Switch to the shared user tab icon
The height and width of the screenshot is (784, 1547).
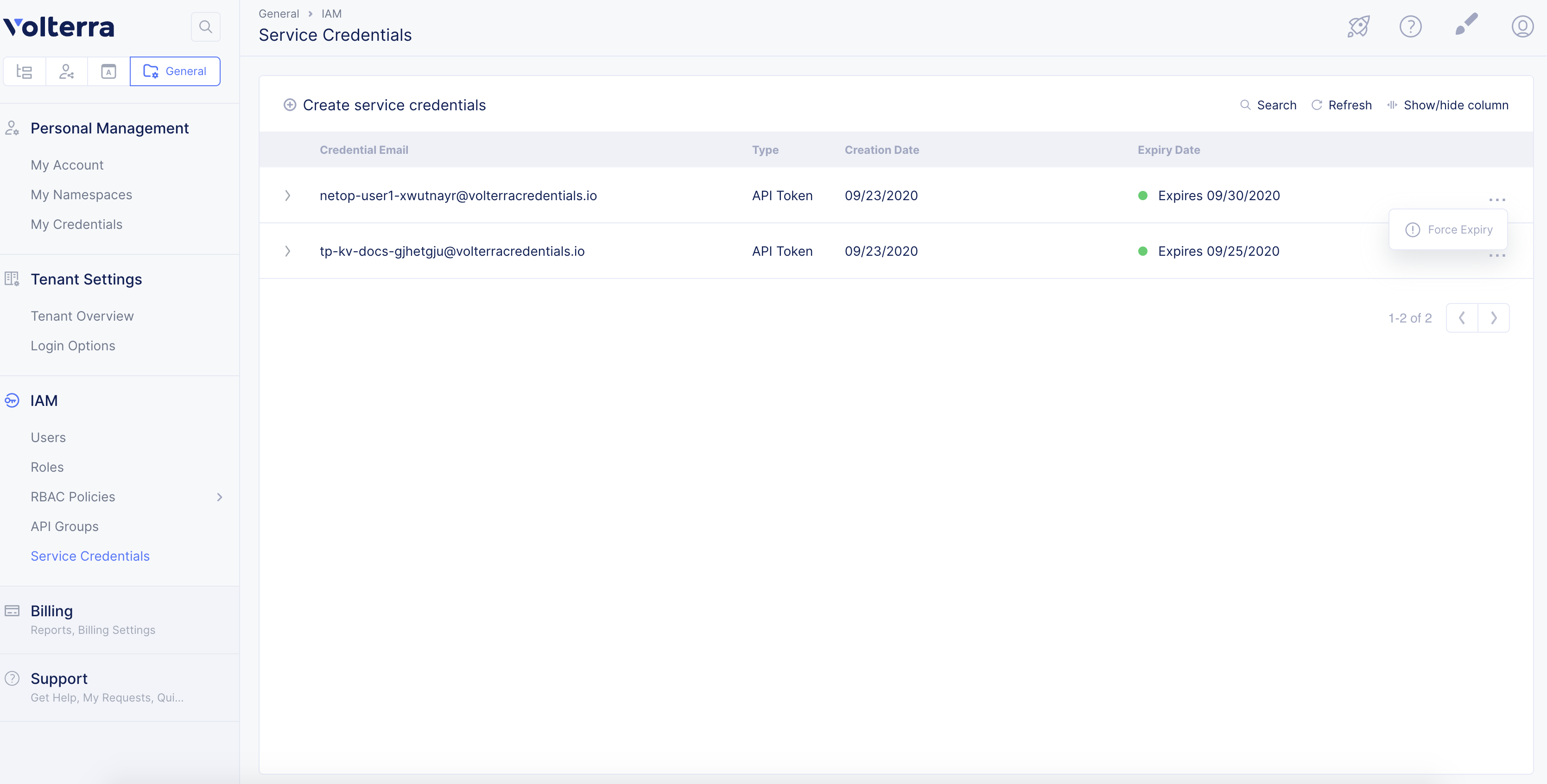point(67,71)
